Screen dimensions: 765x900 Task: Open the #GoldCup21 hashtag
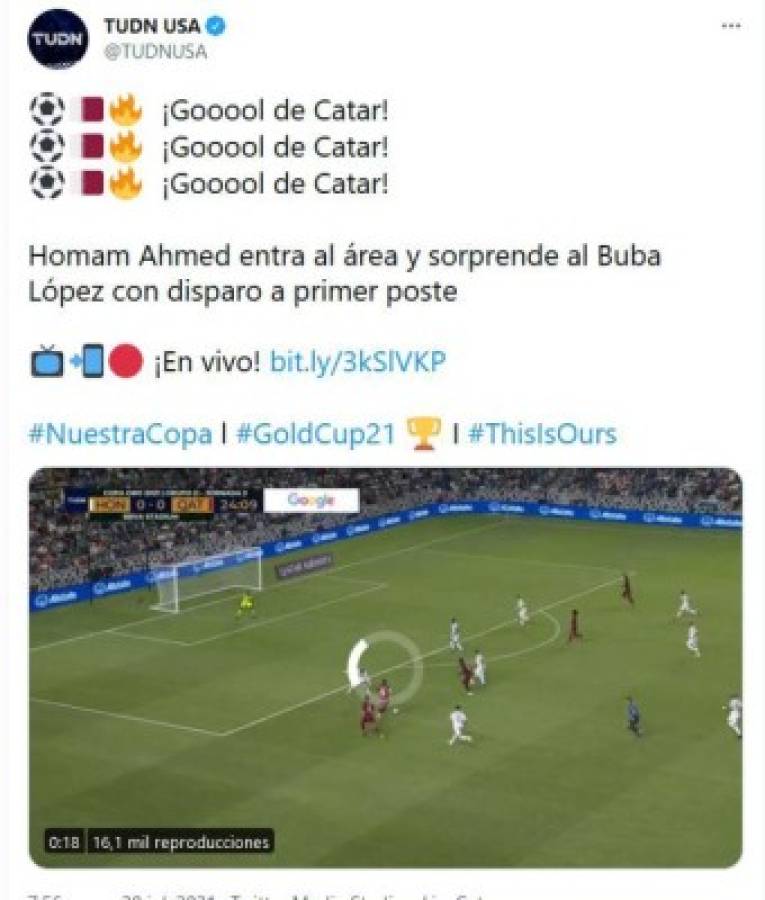tap(316, 433)
